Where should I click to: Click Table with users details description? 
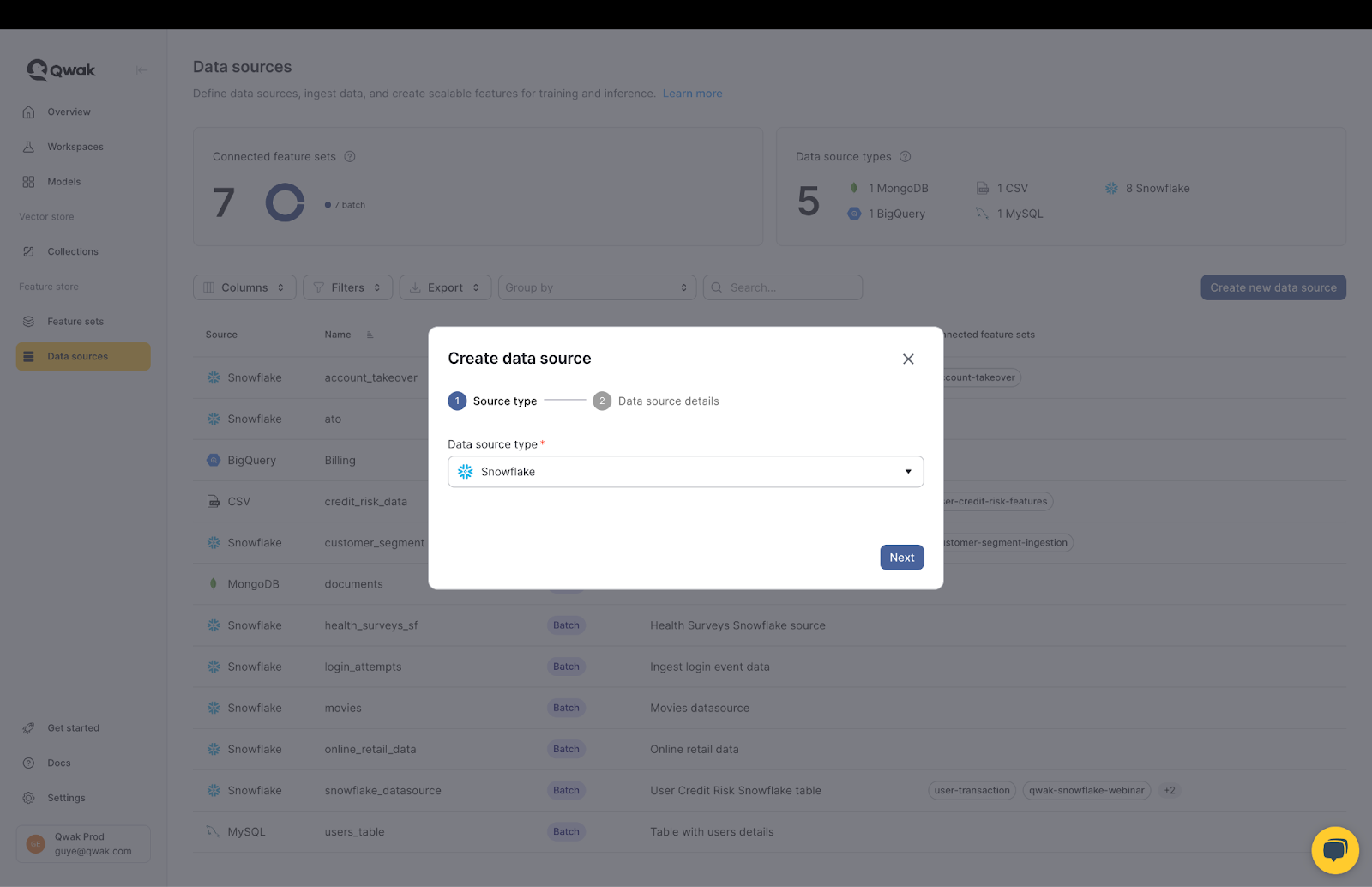712,832
